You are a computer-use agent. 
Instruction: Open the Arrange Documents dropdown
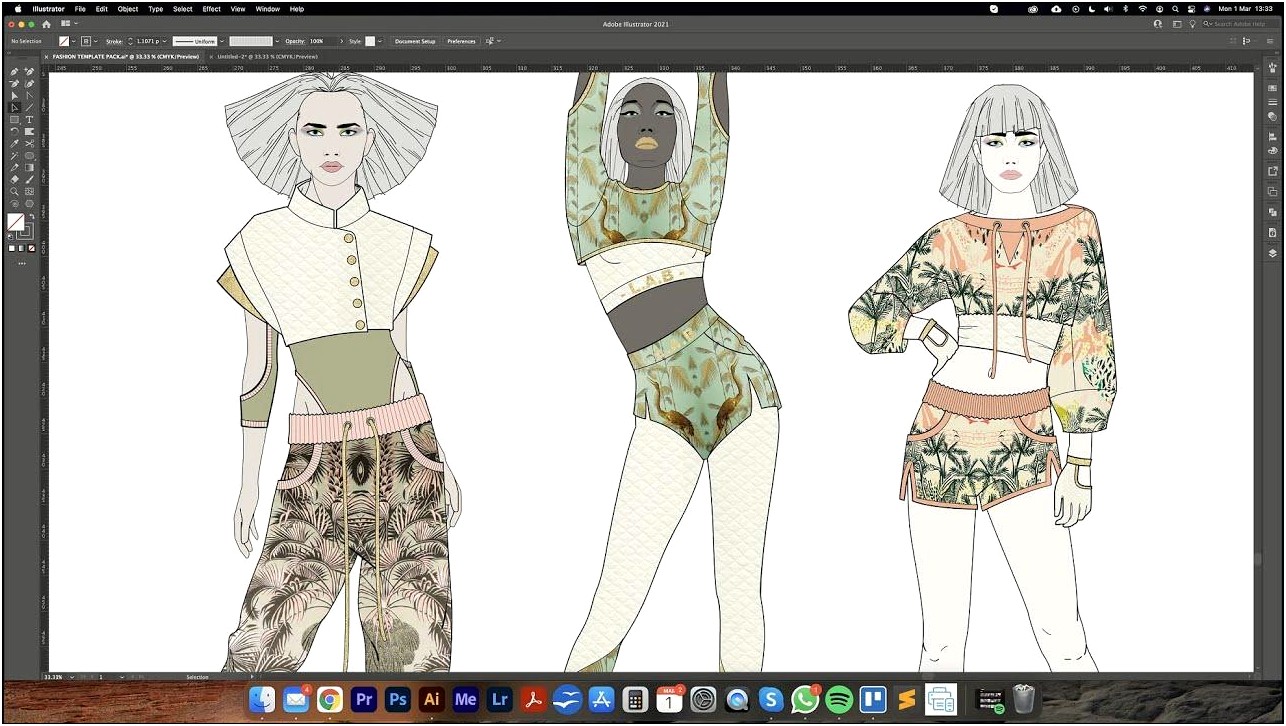tap(68, 24)
